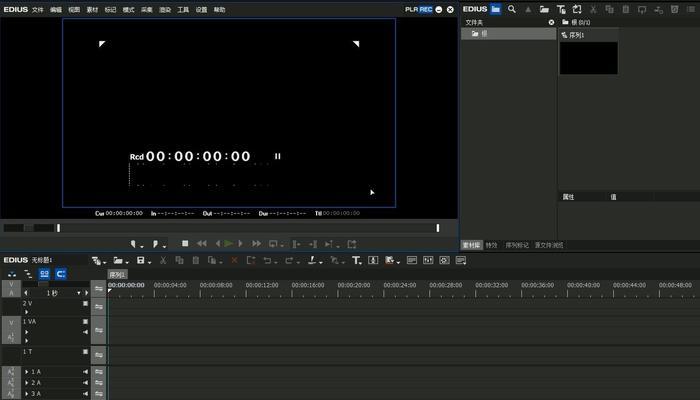Open the 文件 menu in the menu bar
Viewport: 700px width, 400px height.
(38, 9)
